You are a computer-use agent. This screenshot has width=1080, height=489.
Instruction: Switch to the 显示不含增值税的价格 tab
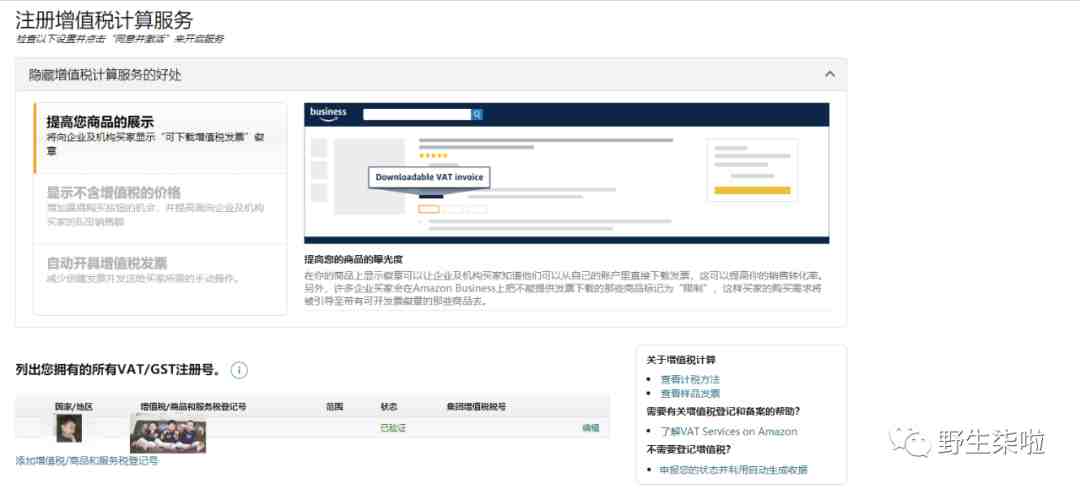(113, 192)
